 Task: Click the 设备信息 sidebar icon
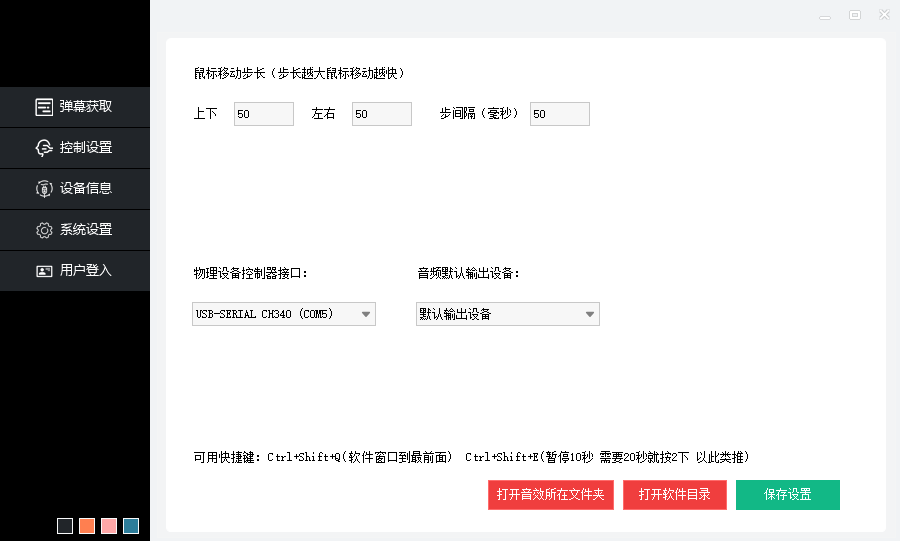pos(44,189)
